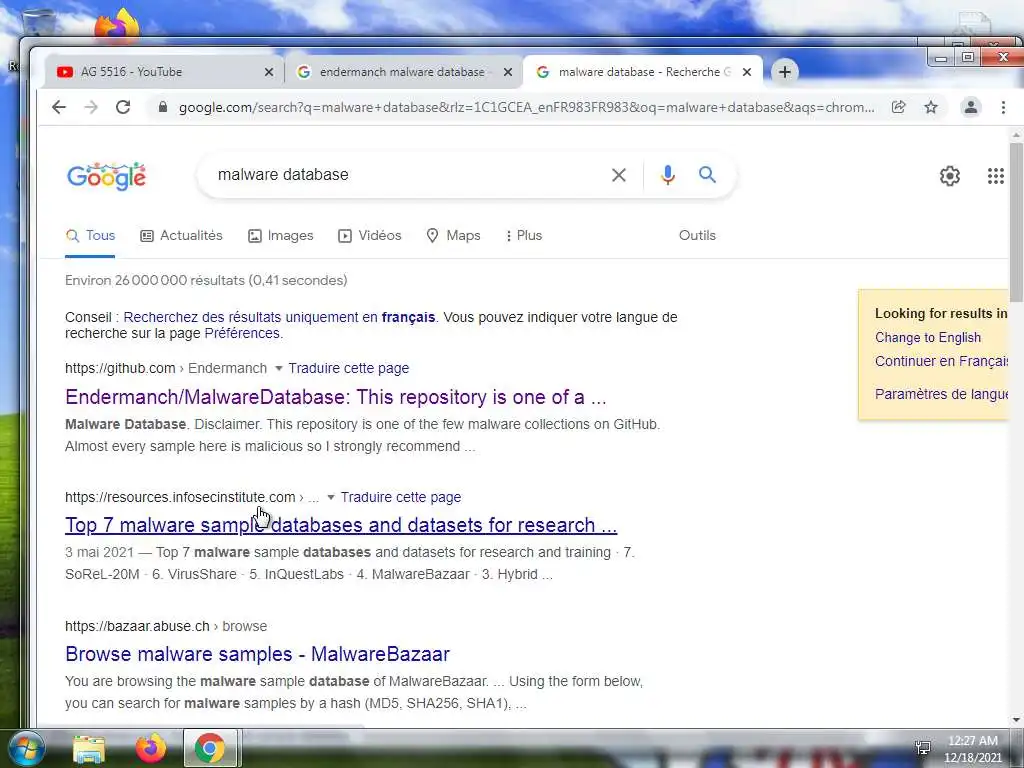The height and width of the screenshot is (768, 1024).
Task: Open the Préférences link
Action: pos(242,334)
